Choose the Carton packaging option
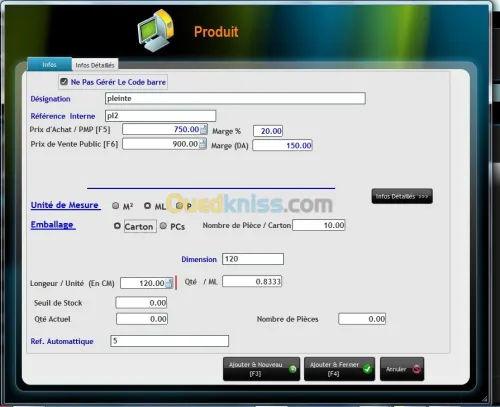Viewport: 500px width, 407px height. [x=117, y=226]
